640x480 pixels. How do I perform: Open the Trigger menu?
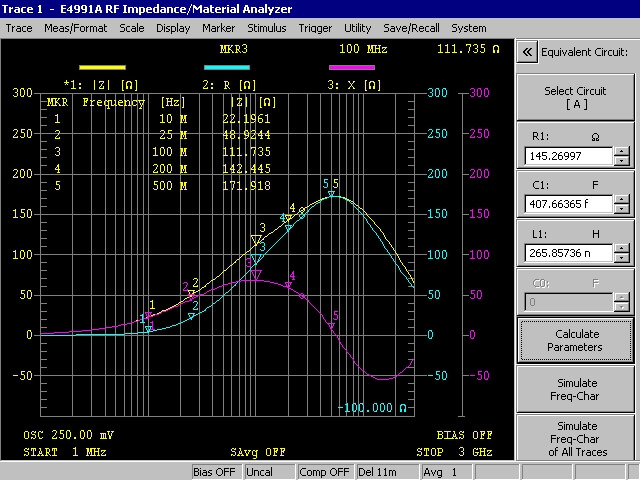point(315,28)
